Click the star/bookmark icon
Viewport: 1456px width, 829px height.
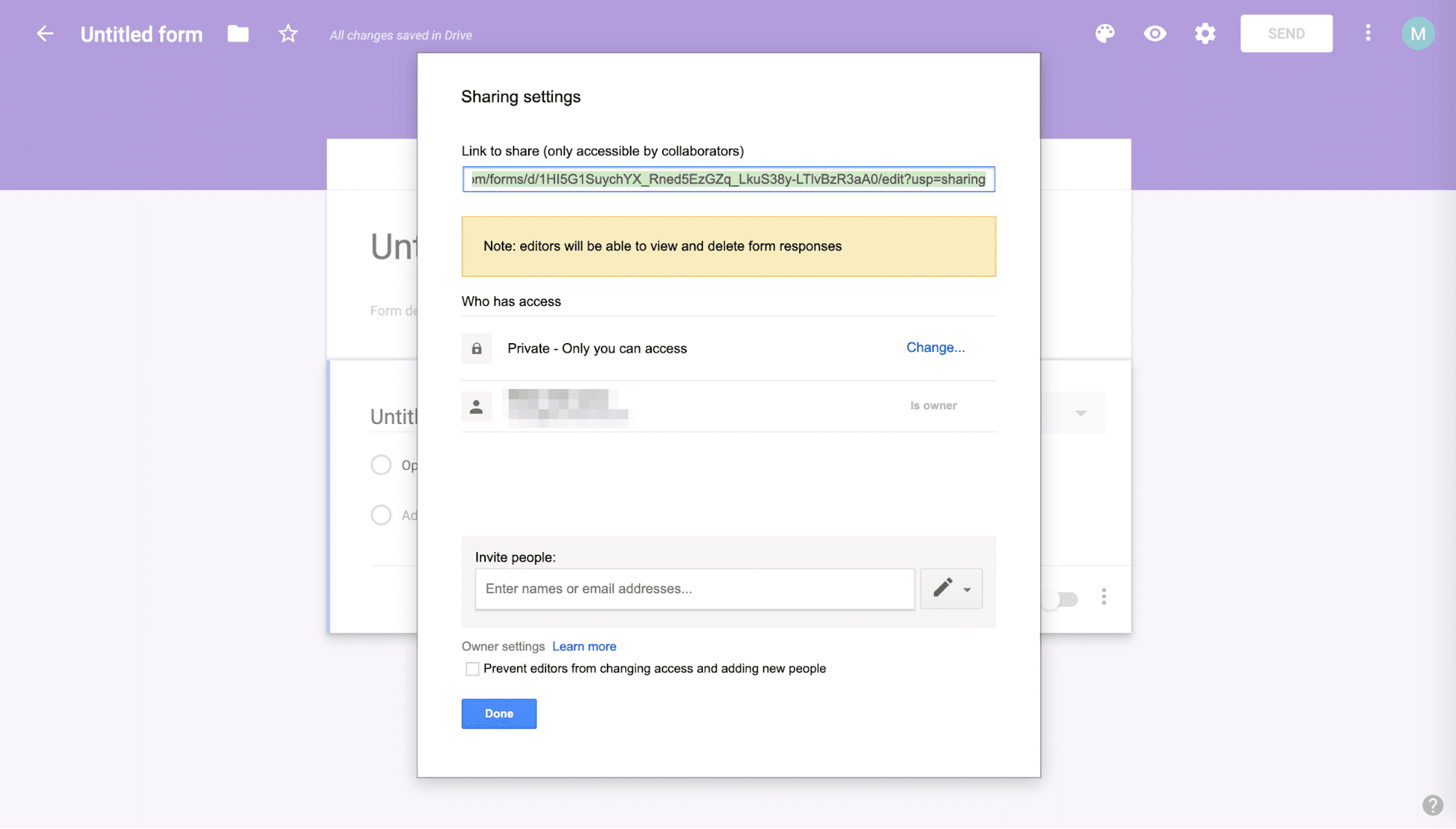click(288, 33)
